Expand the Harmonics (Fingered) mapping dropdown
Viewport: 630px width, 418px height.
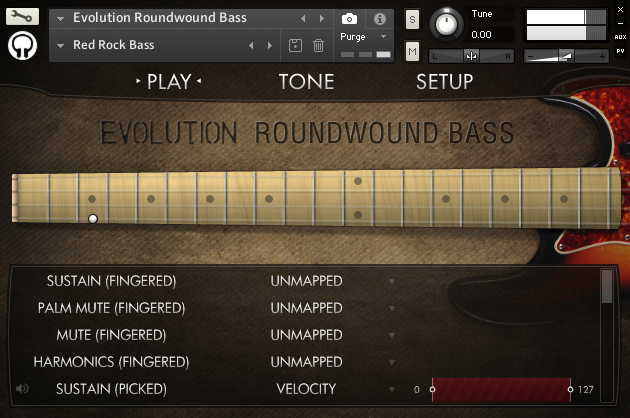click(392, 362)
